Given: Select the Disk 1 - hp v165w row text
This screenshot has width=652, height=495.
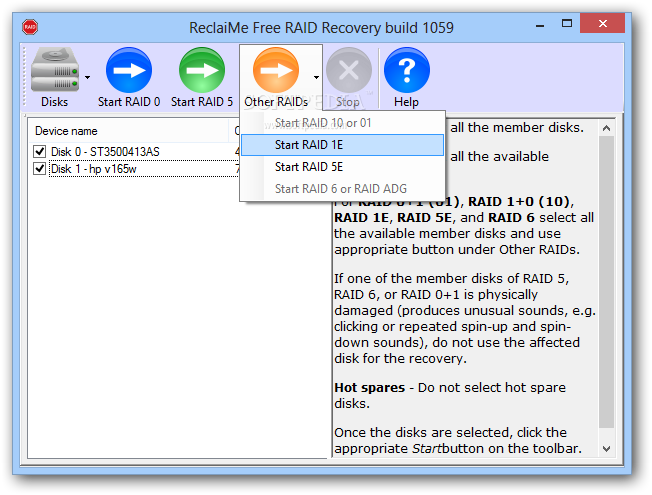Looking at the screenshot, I should coord(94,169).
